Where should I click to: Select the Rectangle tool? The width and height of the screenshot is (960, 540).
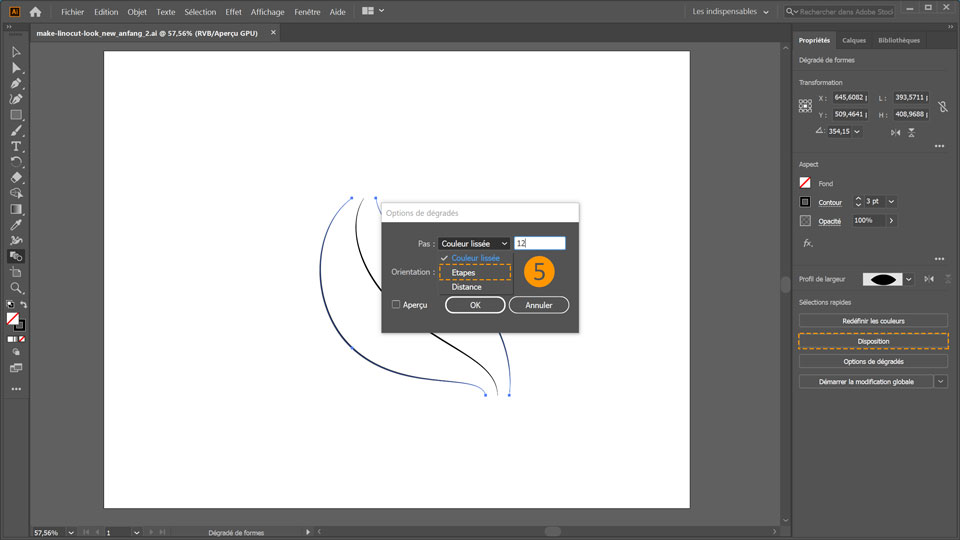(x=16, y=115)
